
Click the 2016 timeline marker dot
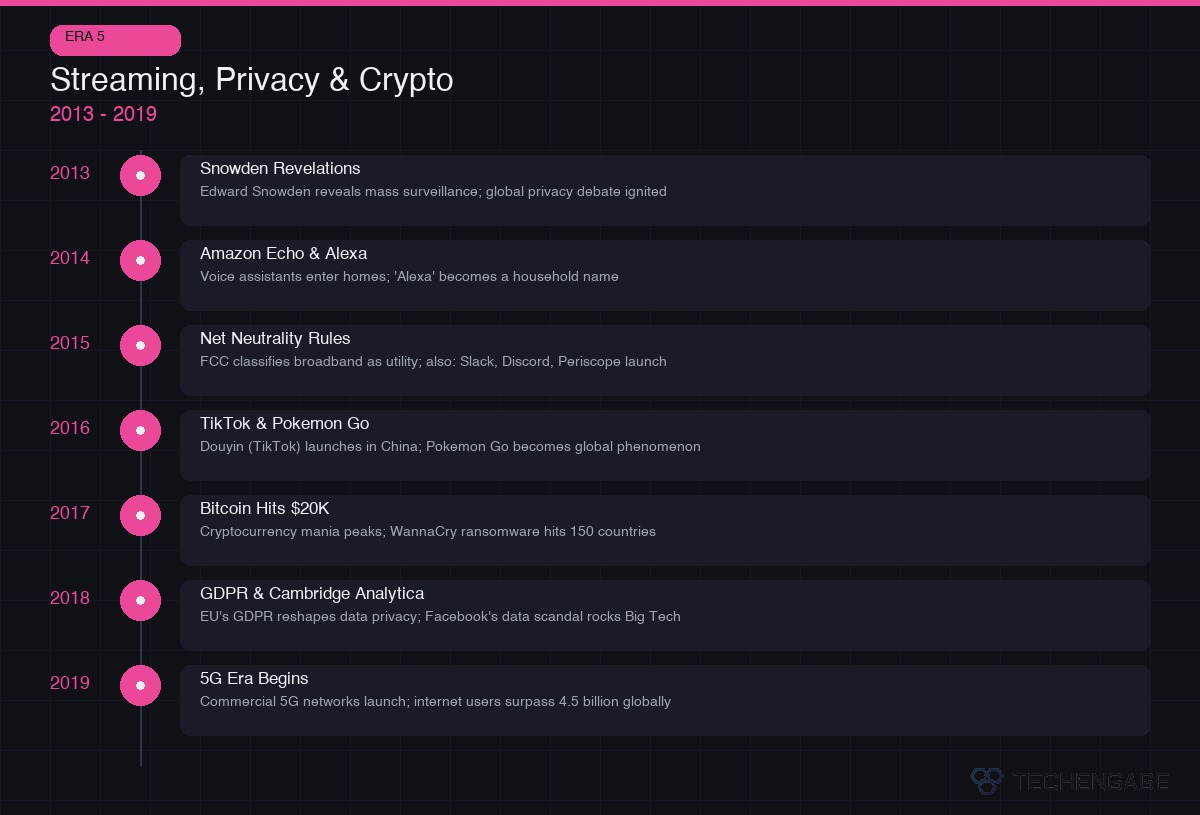pyautogui.click(x=140, y=430)
